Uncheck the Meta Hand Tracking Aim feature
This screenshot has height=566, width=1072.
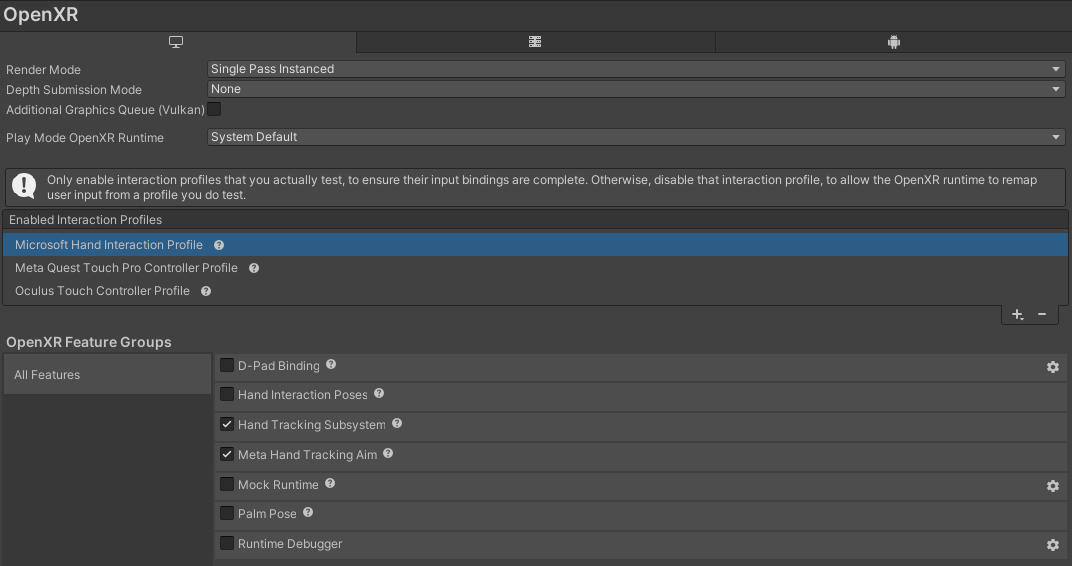[227, 455]
